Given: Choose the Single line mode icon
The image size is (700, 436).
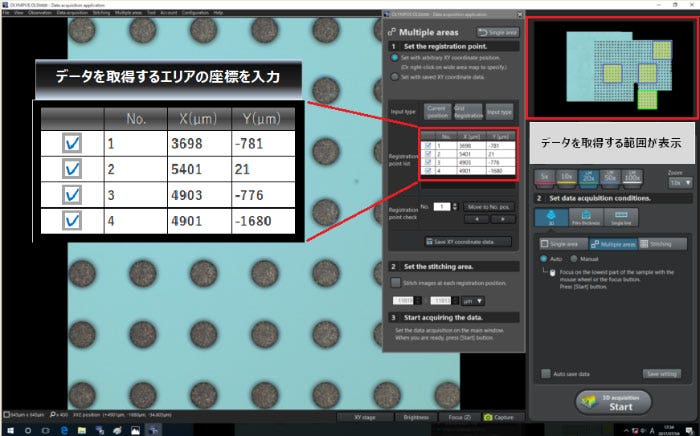Looking at the screenshot, I should tap(621, 217).
